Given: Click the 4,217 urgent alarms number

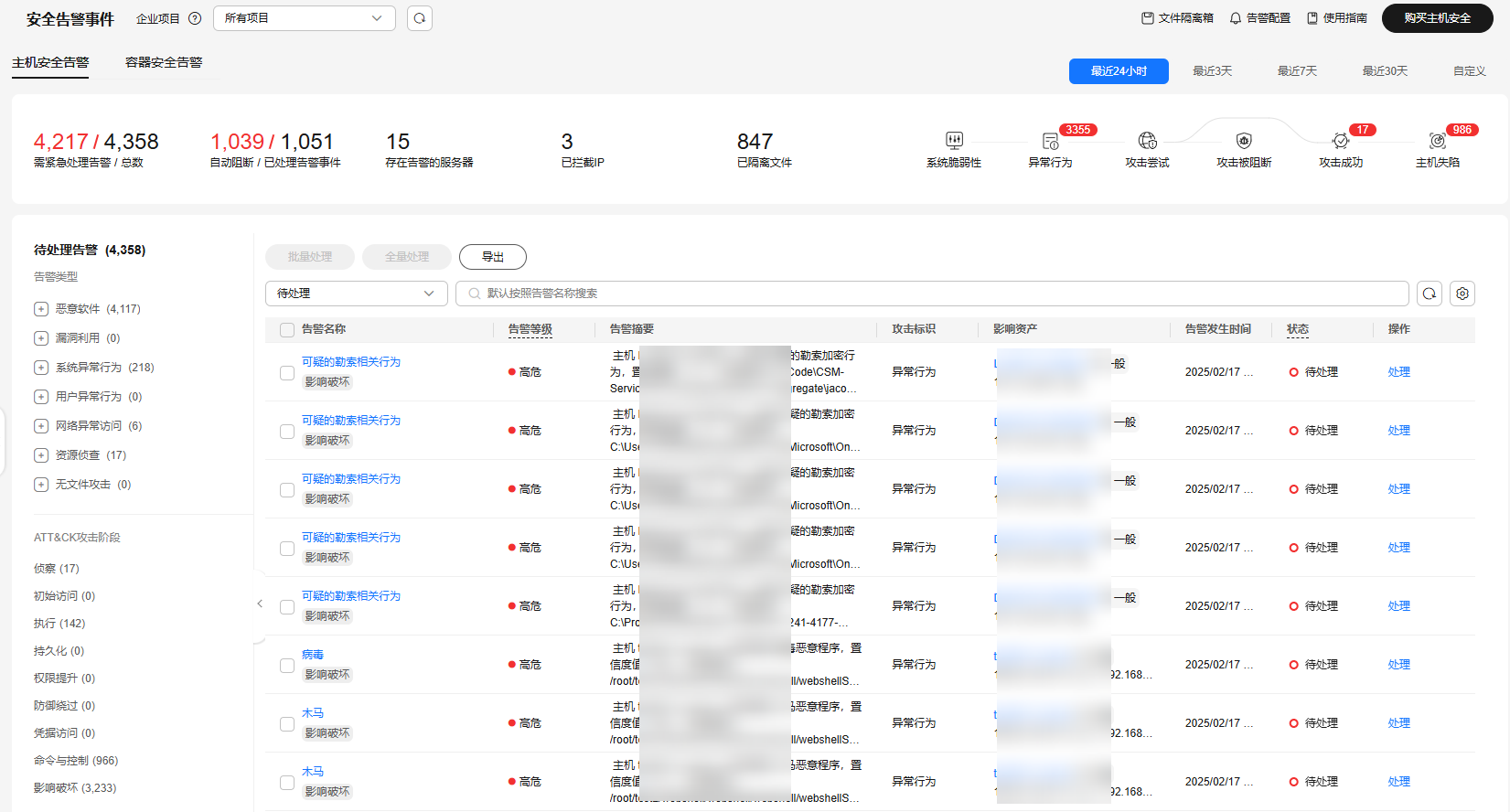Looking at the screenshot, I should [x=60, y=142].
